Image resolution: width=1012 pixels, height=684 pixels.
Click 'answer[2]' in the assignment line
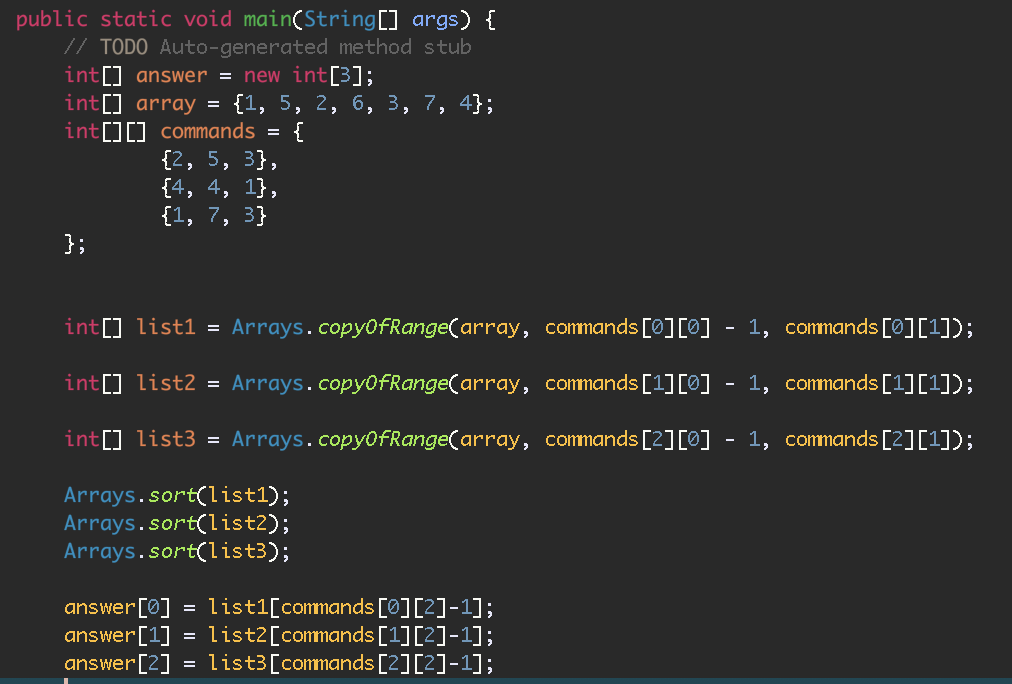tap(117, 663)
